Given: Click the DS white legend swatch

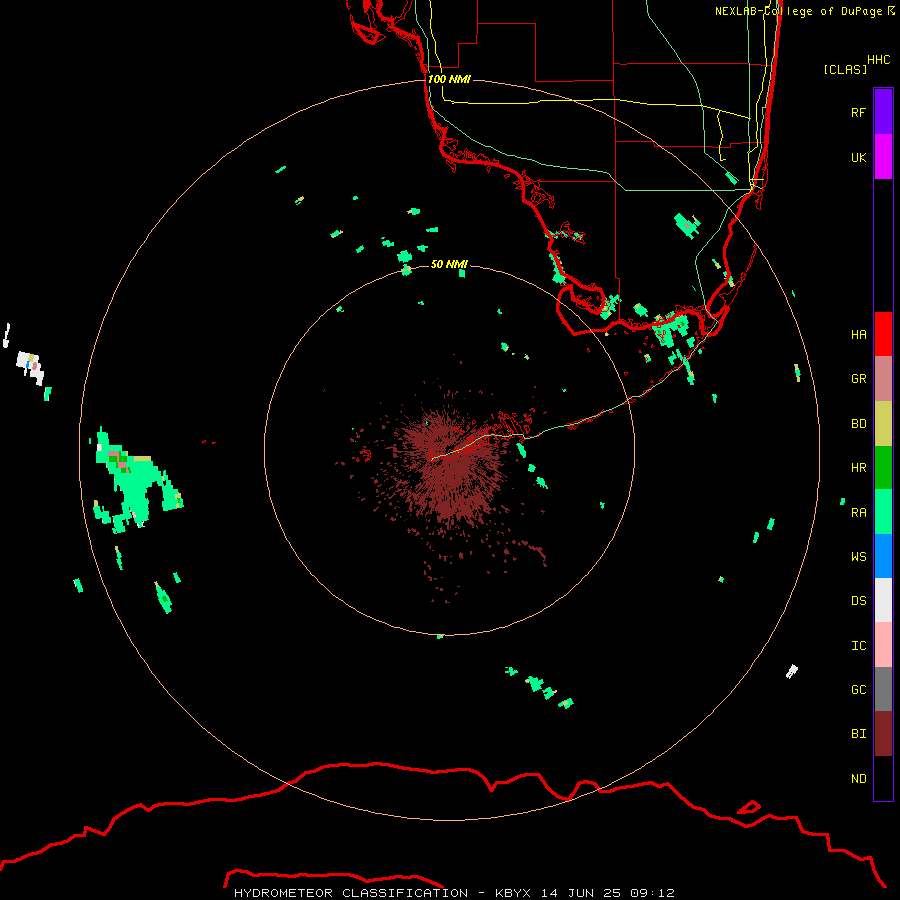Looking at the screenshot, I should tap(883, 600).
